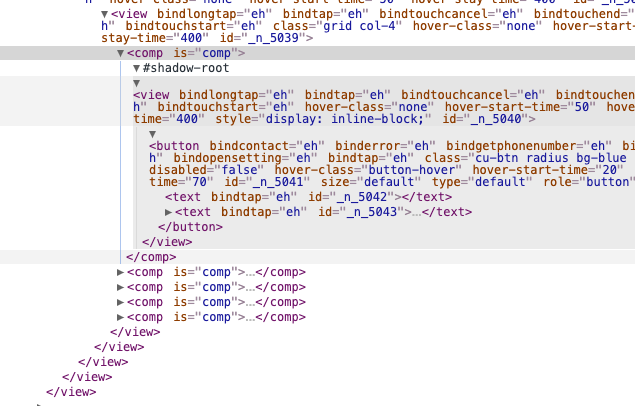Expand the last collapsed comp node
This screenshot has height=406, width=635.
tap(120, 317)
